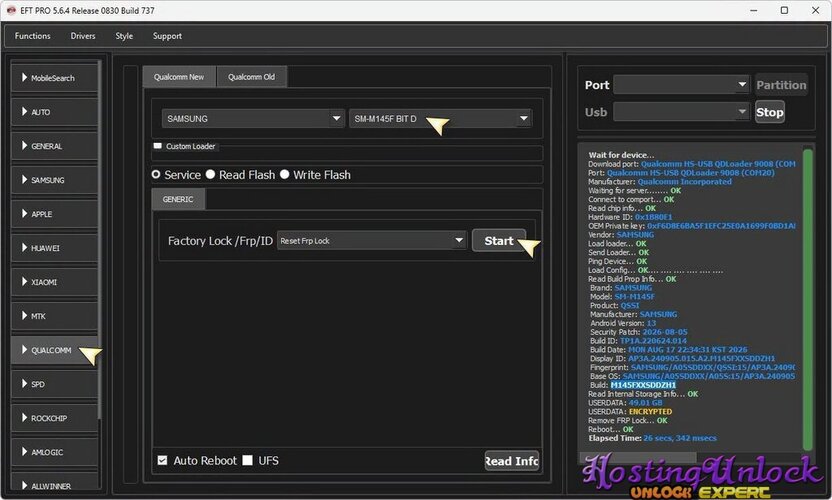Open the Functions menu
Screen dimensions: 832x500
click(32, 36)
